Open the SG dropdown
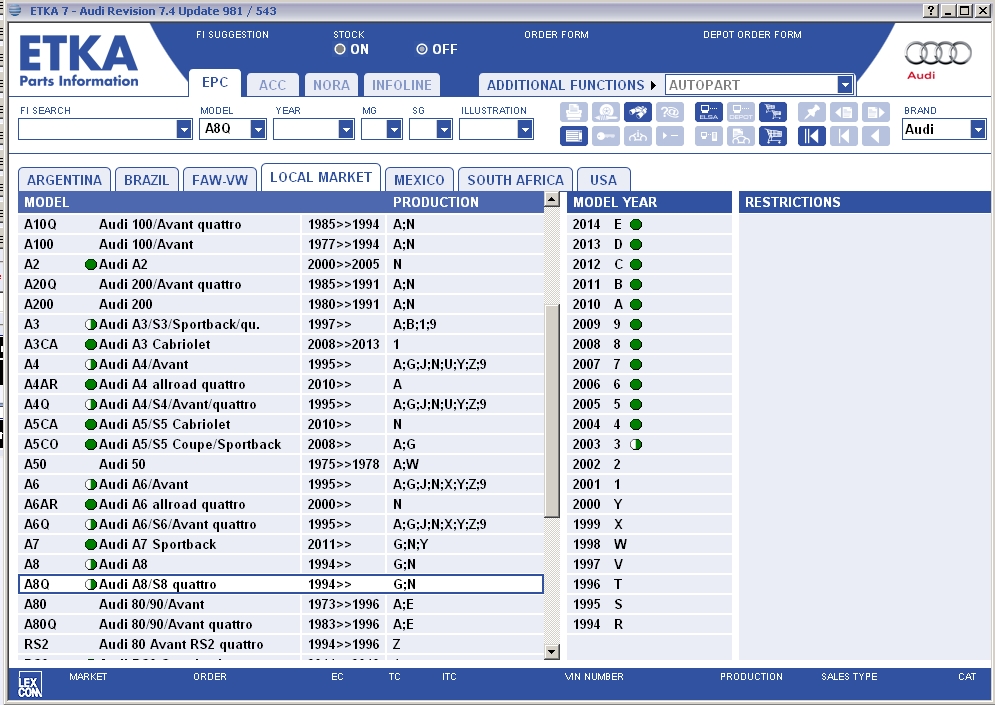Screen dimensions: 995x705 tap(444, 129)
